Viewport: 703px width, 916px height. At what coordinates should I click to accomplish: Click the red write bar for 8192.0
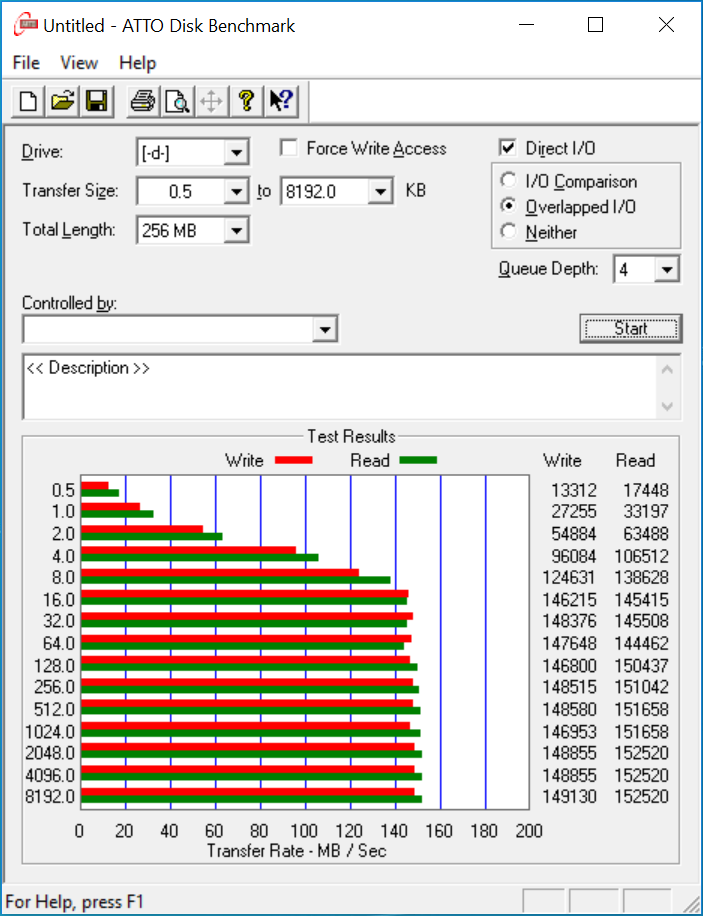[247, 792]
